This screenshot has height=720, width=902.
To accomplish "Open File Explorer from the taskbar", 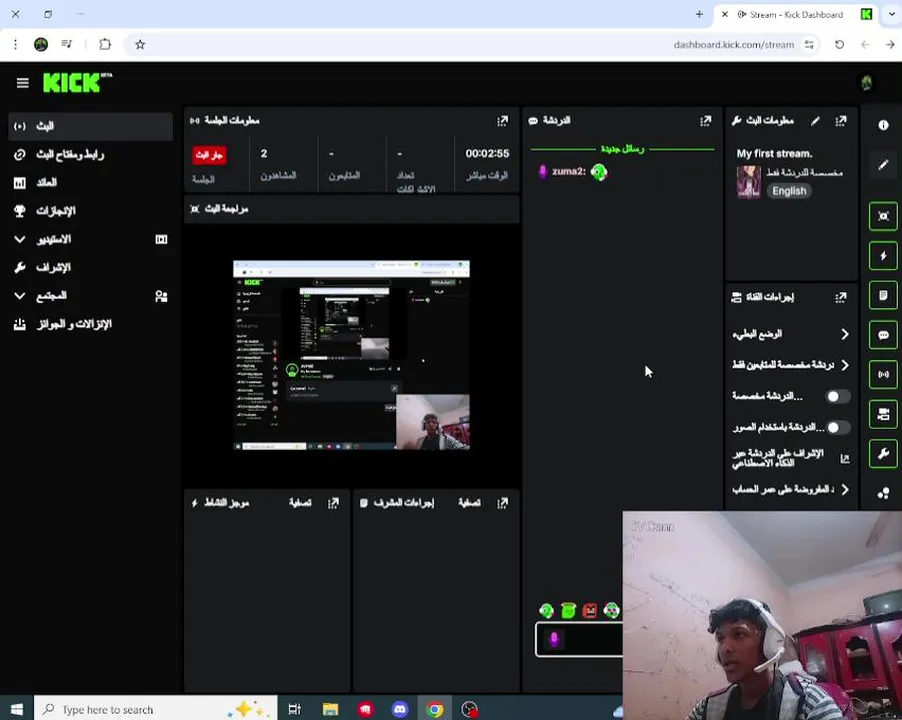I will [x=330, y=710].
